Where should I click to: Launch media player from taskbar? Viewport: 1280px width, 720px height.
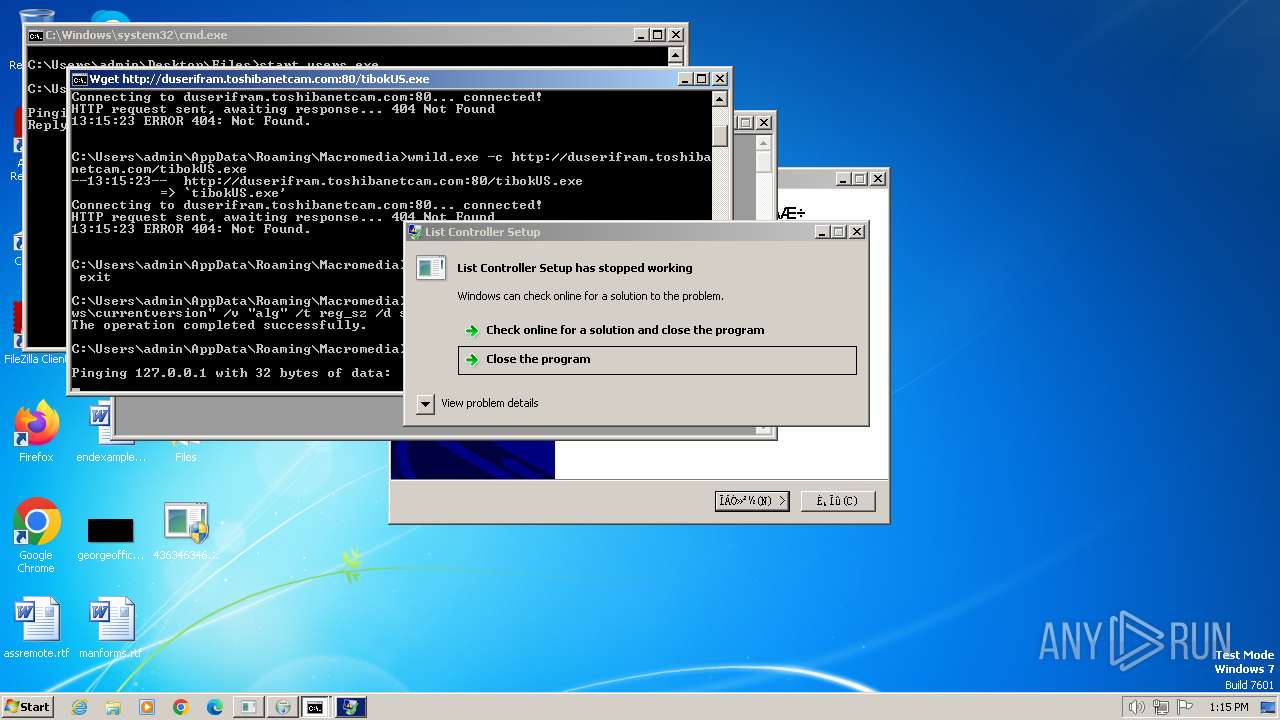tap(147, 707)
